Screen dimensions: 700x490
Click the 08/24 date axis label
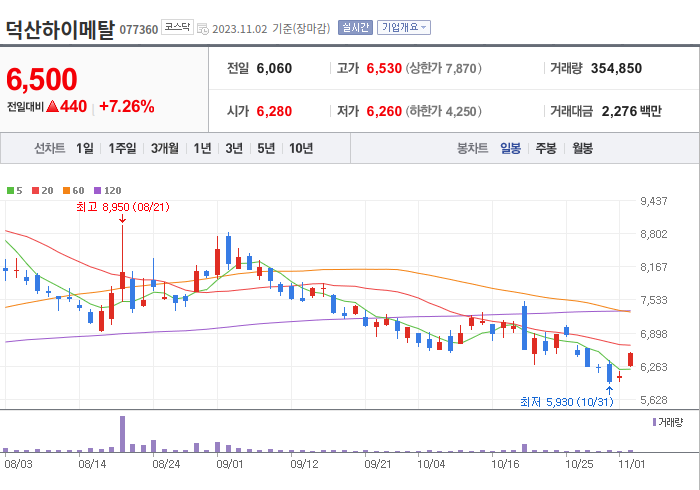[x=166, y=464]
